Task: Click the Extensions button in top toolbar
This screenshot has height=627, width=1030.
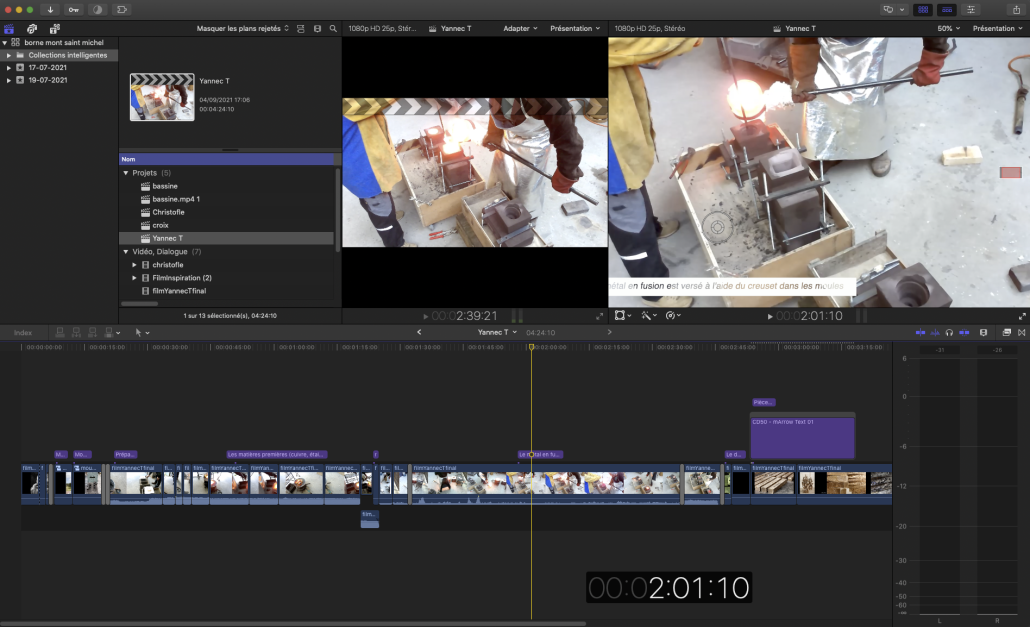Action: coord(122,10)
